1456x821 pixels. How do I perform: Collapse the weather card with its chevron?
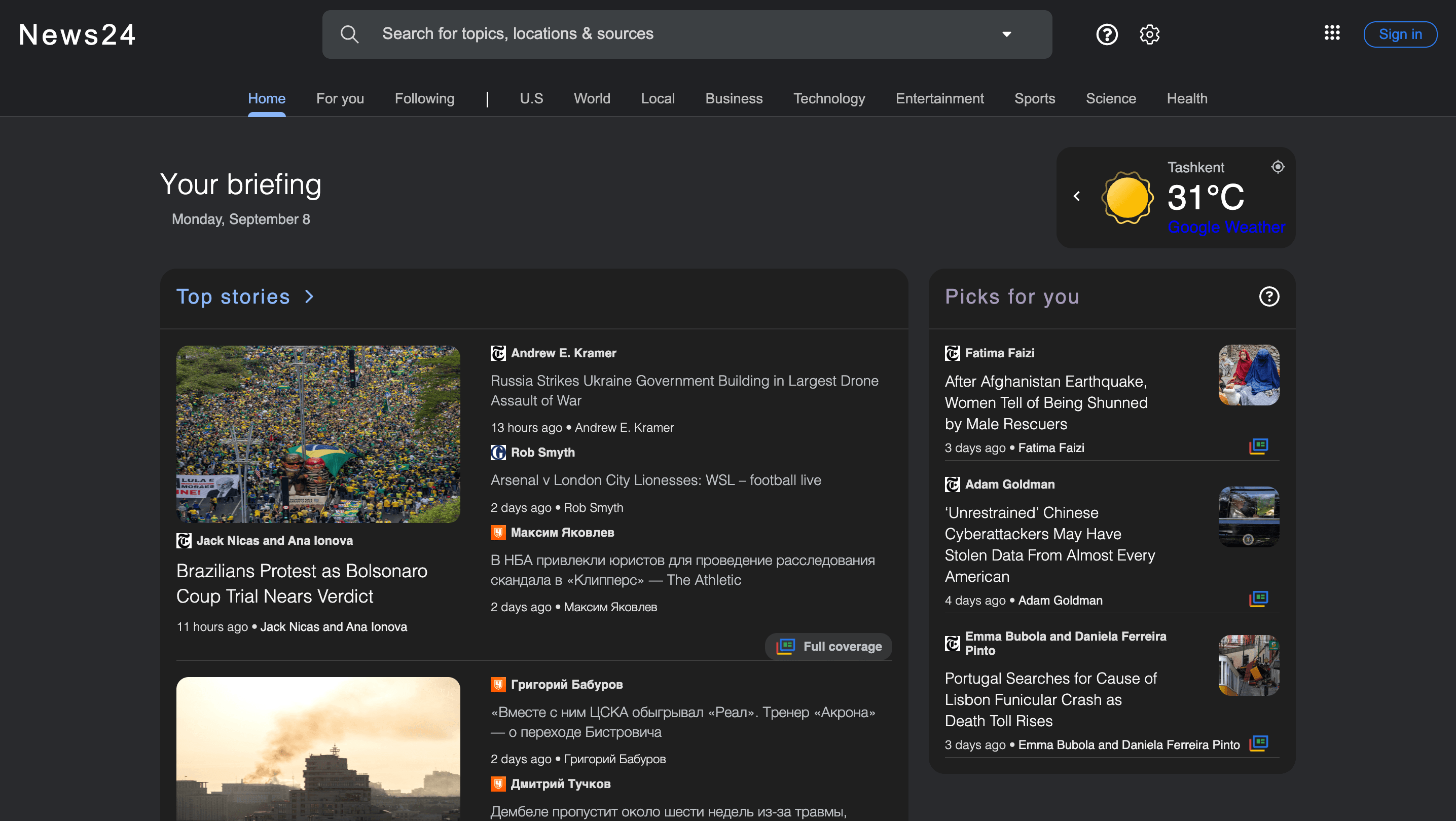tap(1077, 196)
